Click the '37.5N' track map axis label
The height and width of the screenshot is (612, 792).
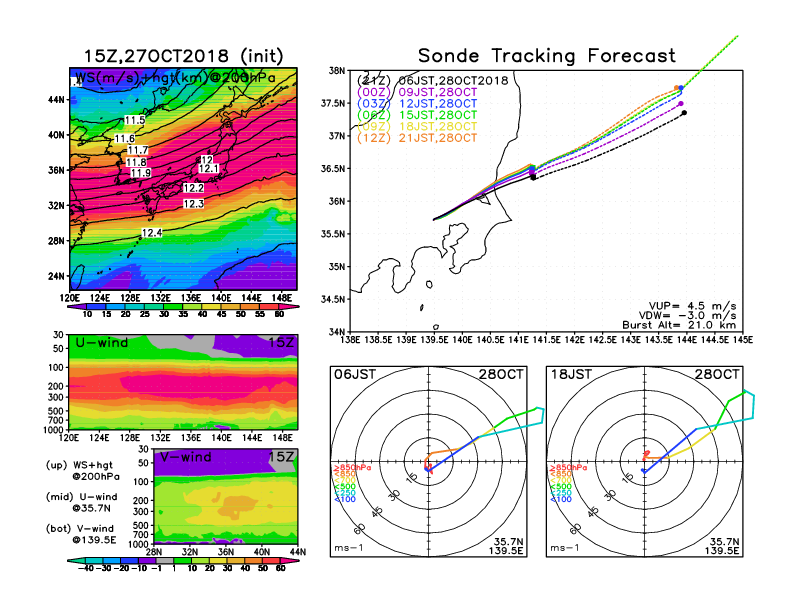(333, 103)
